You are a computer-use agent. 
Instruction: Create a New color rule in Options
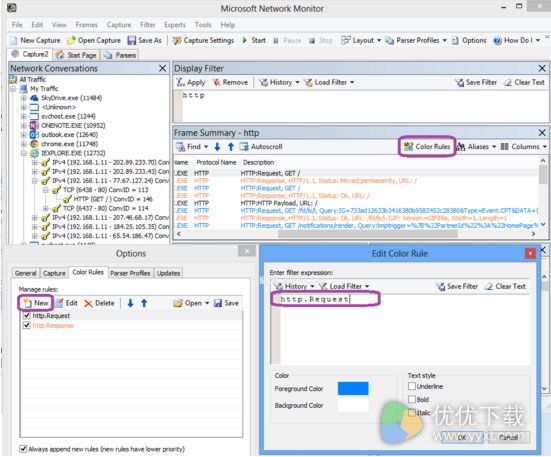click(x=35, y=303)
